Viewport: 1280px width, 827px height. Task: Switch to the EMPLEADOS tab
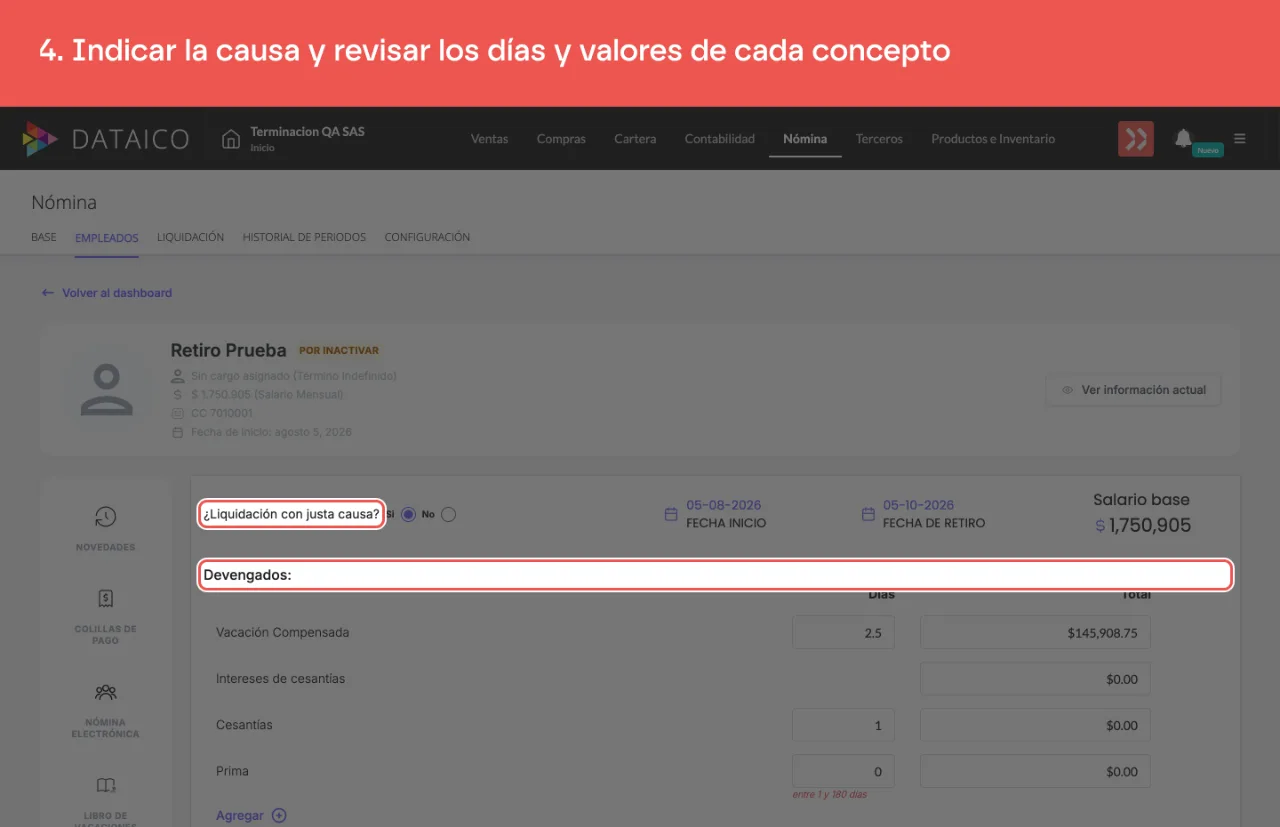coord(106,238)
